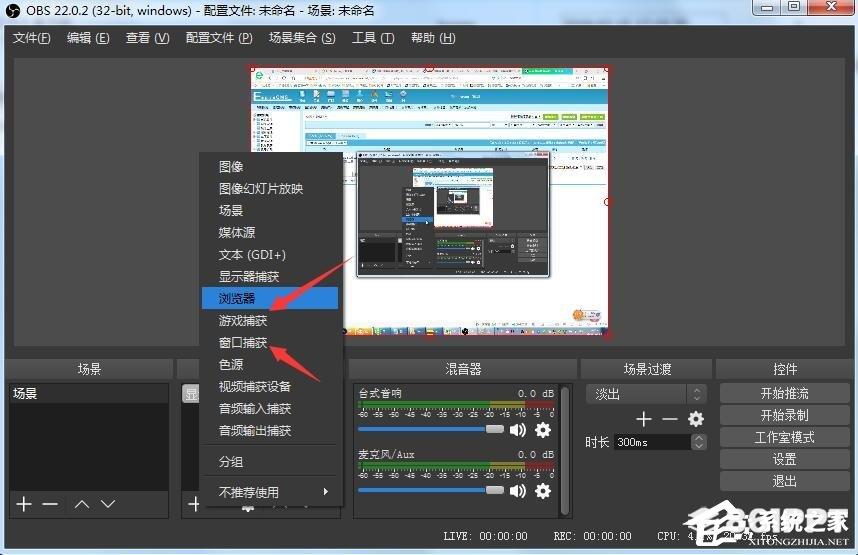Screen dimensions: 858x555
Task: Select 场景 in the add-source menu
Action: tap(231, 211)
